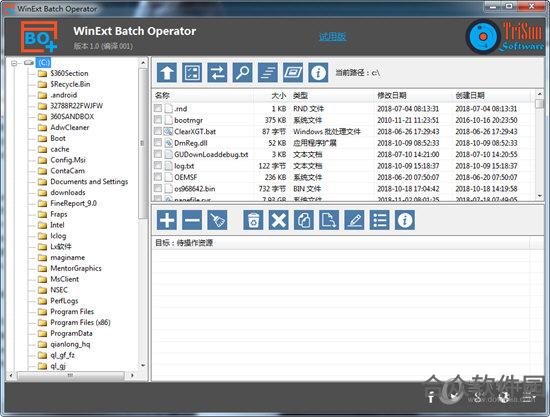Select the ClearXGT.bat file name
550x417 pixels.
click(x=195, y=132)
